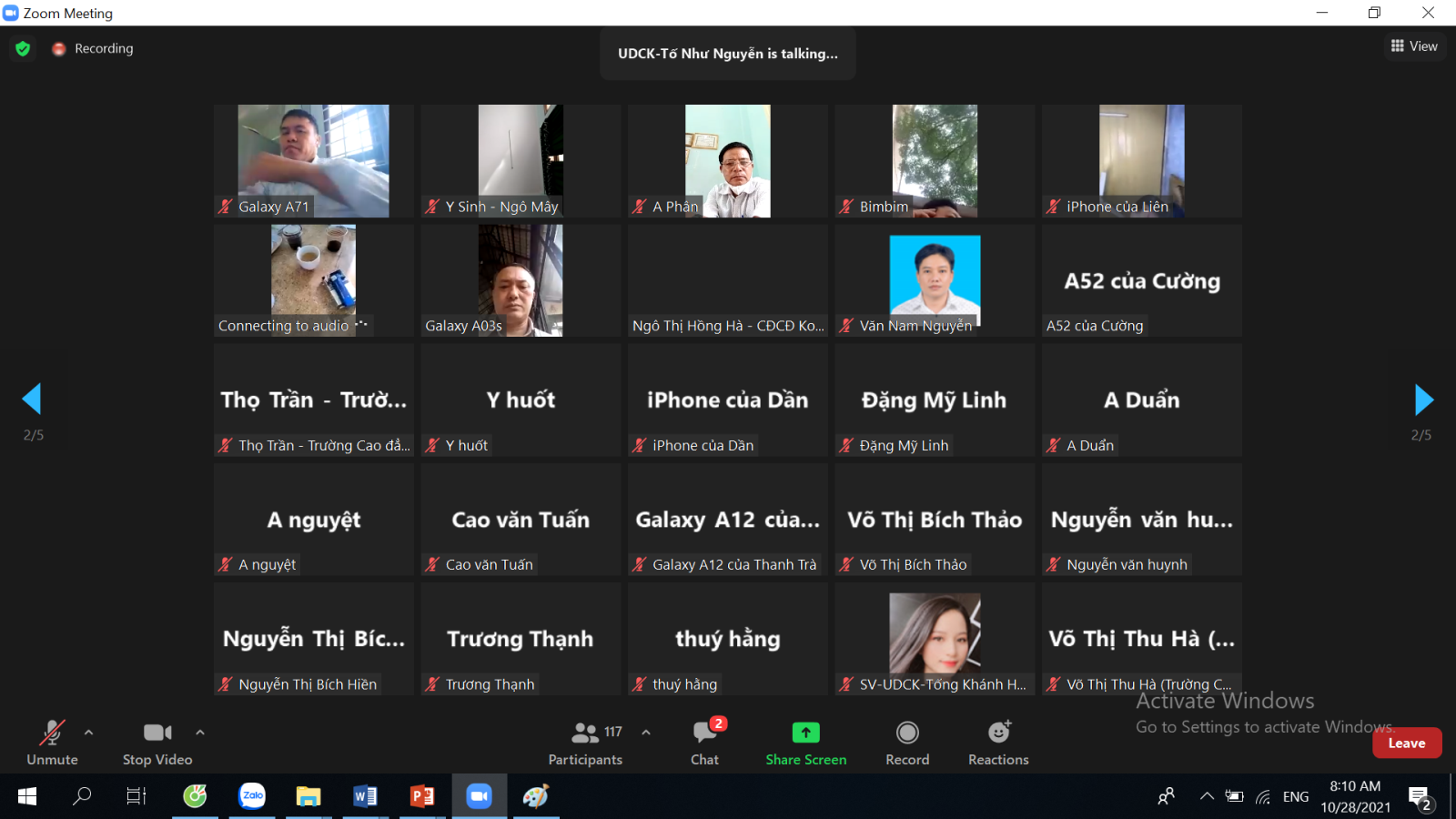Open Windows Start menu
Image resolution: width=1456 pixels, height=819 pixels.
[27, 797]
